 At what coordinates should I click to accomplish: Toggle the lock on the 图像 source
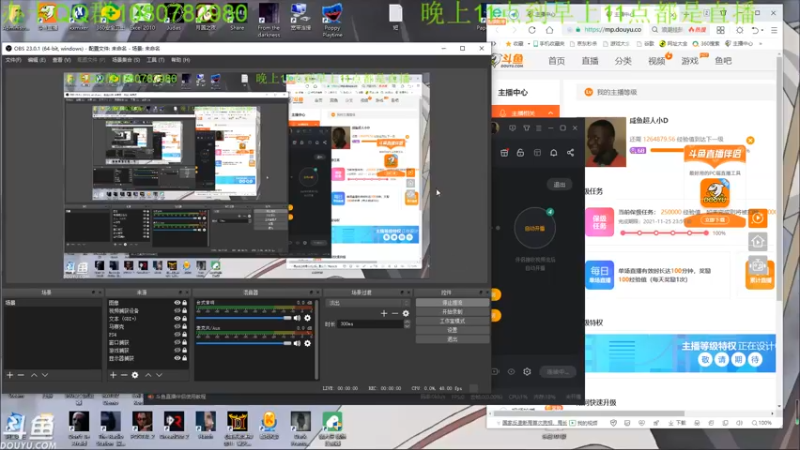tap(185, 303)
